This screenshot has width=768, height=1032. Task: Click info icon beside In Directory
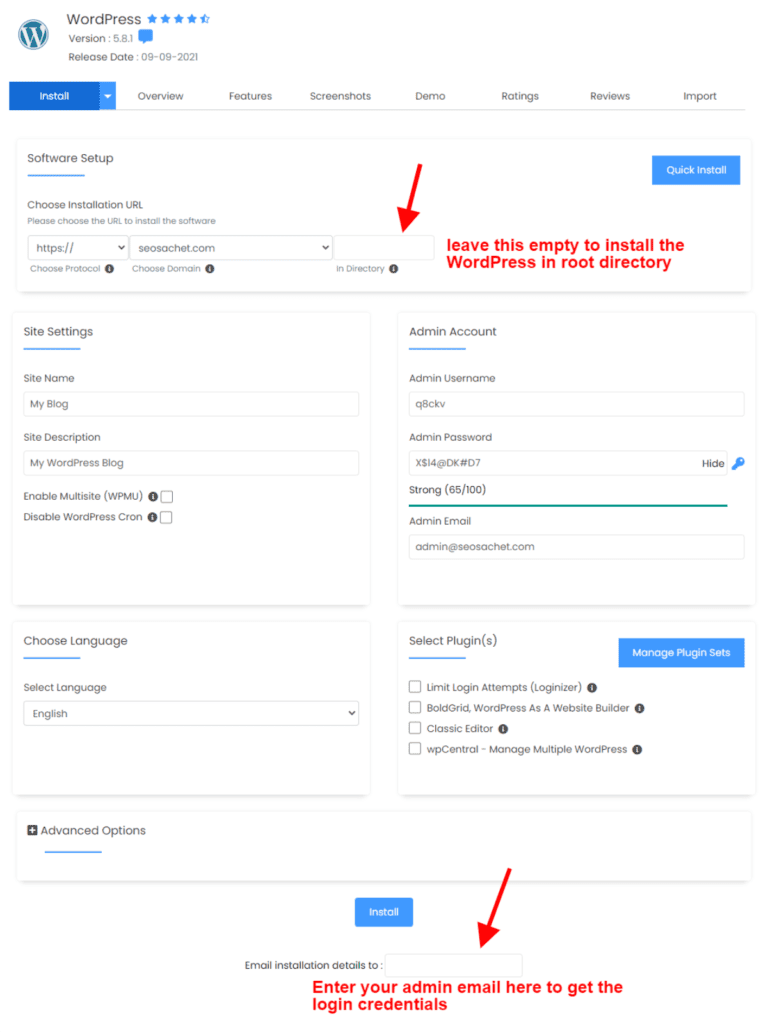pos(394,269)
